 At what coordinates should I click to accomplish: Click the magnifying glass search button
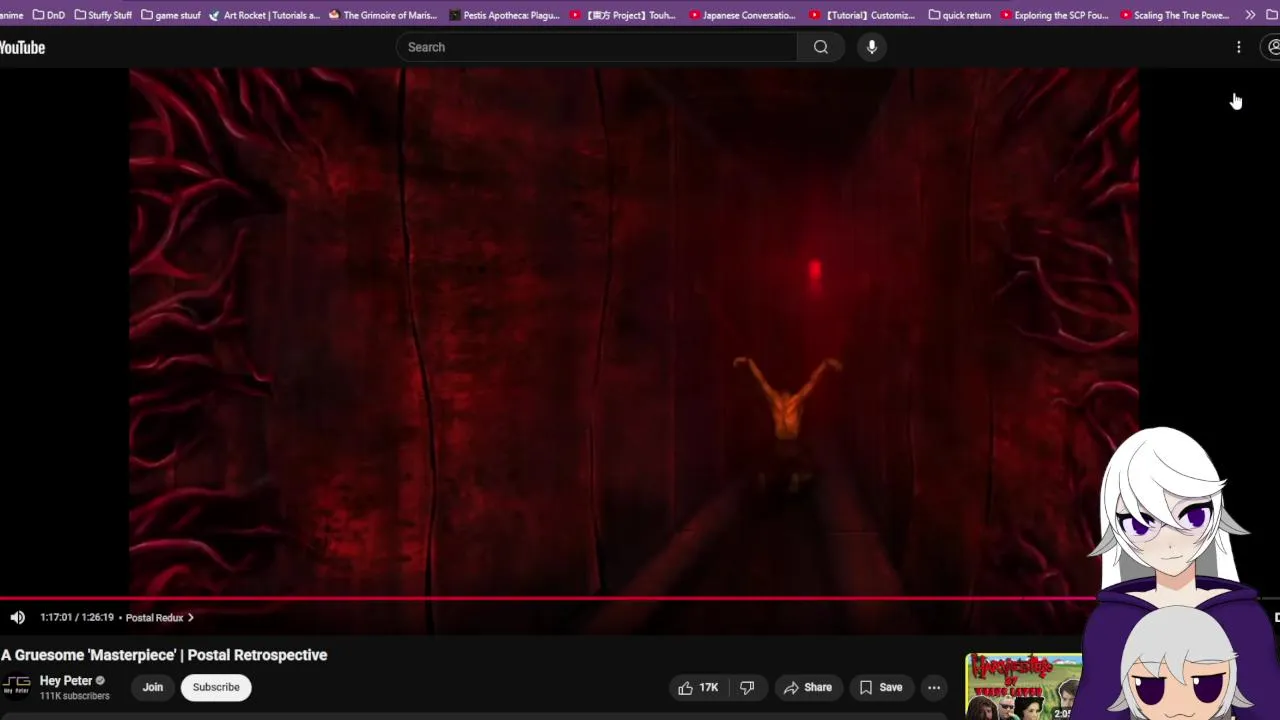[821, 47]
